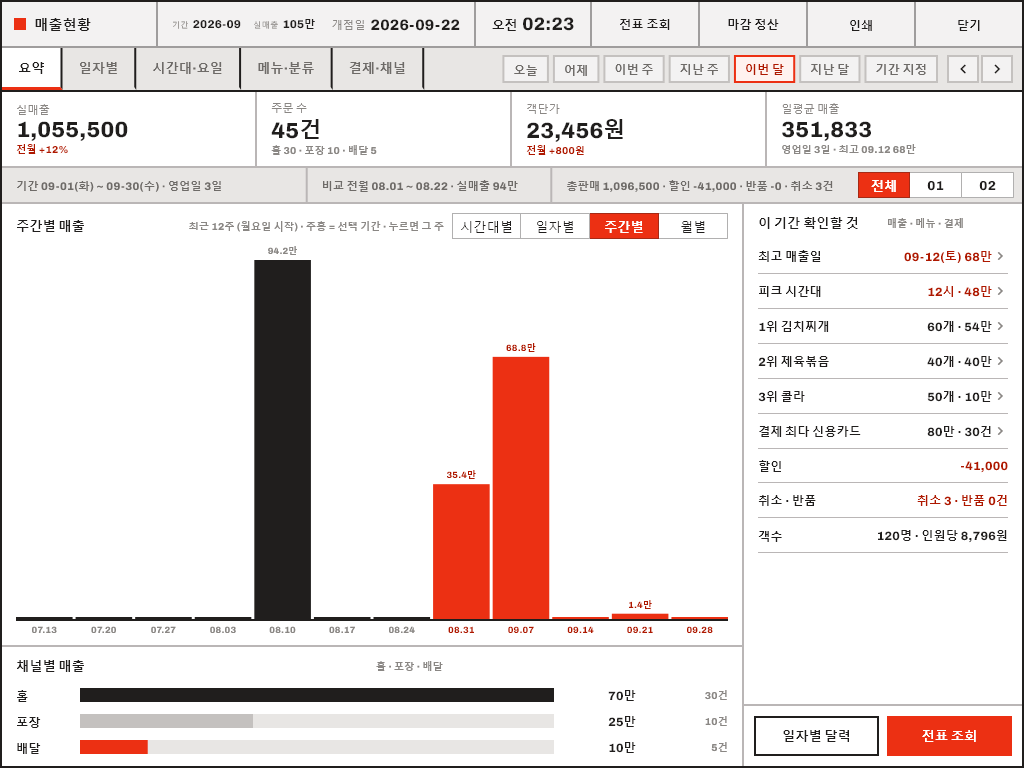Click the 개점일 2026-09-22 date

[396, 25]
